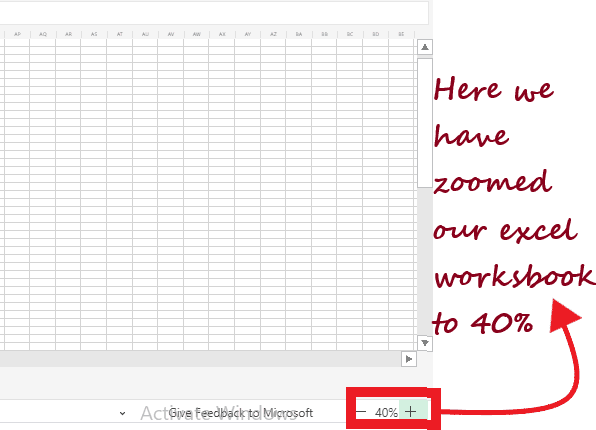
Task: Select column AP header
Action: (x=17, y=34)
